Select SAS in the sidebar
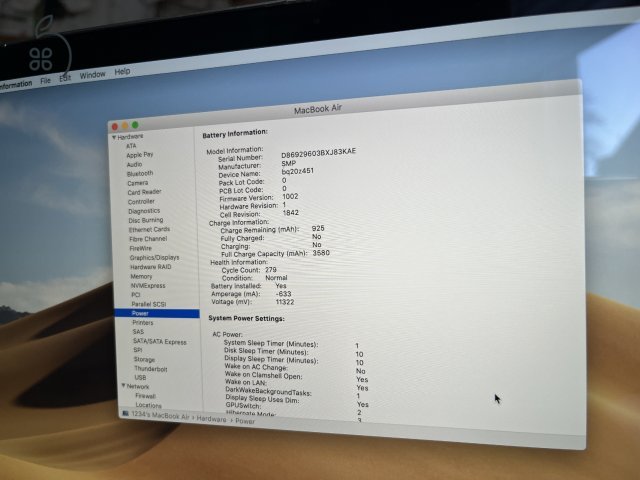 [x=138, y=332]
